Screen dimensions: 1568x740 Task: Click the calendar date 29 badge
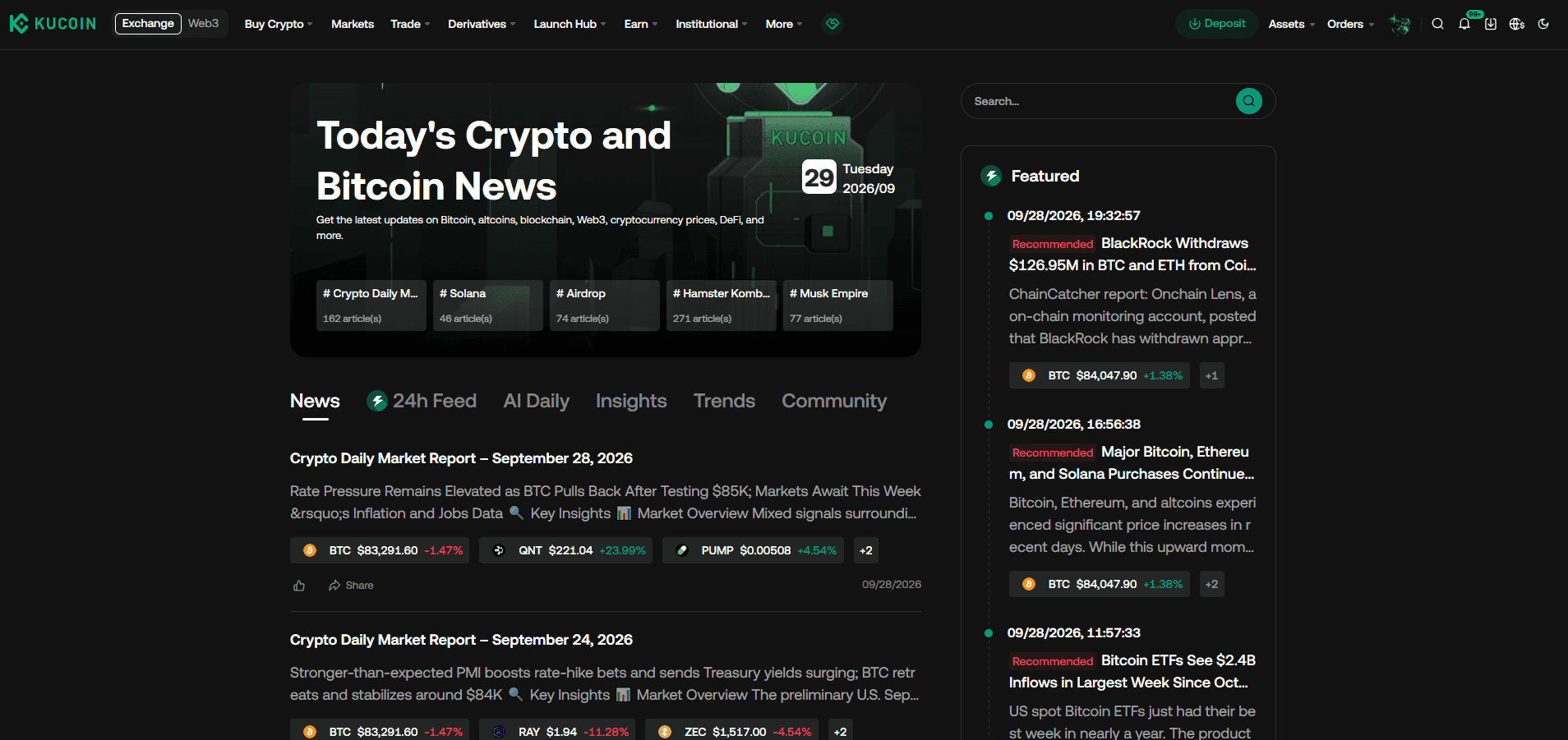pyautogui.click(x=819, y=177)
